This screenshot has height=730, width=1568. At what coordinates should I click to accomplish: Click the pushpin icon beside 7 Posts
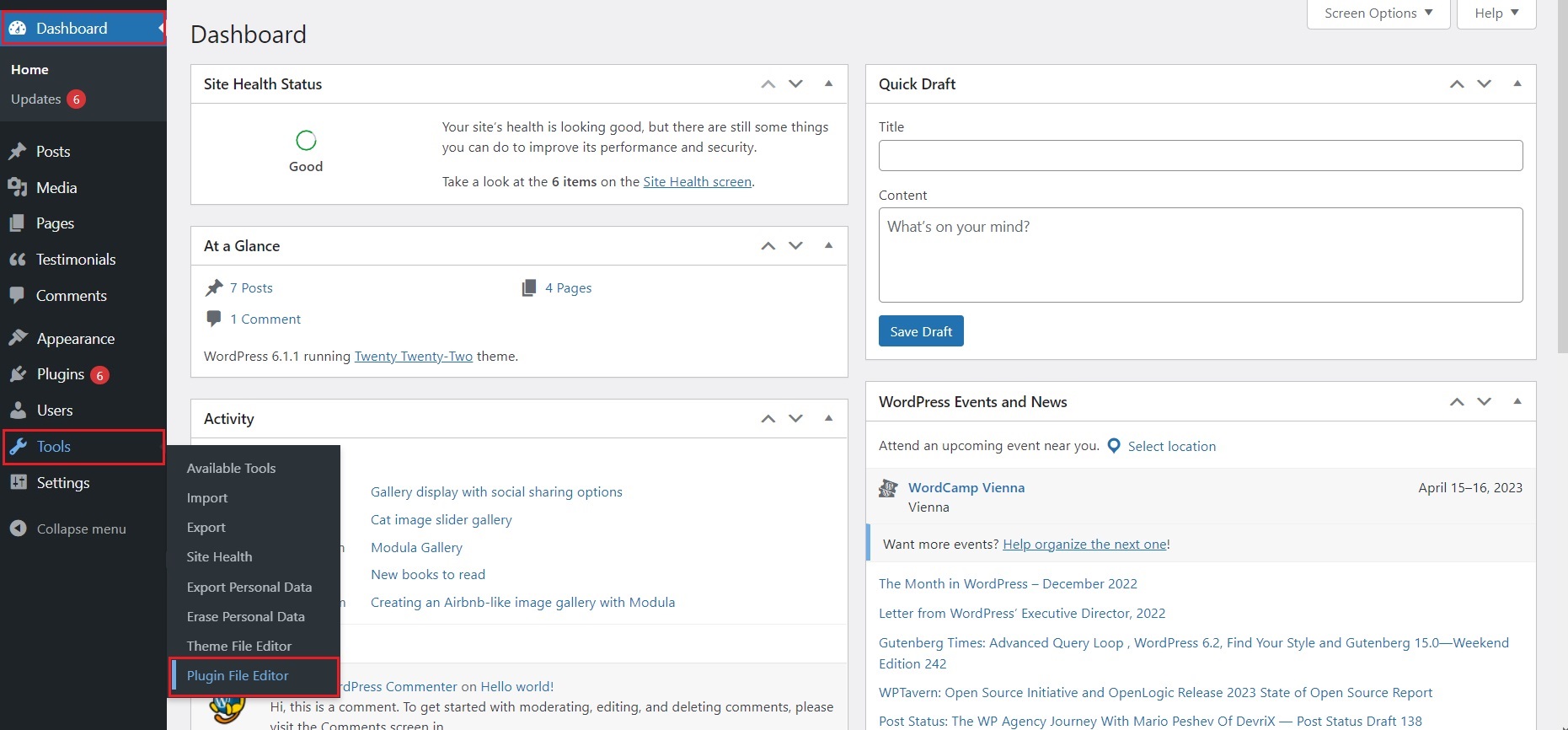pyautogui.click(x=214, y=288)
